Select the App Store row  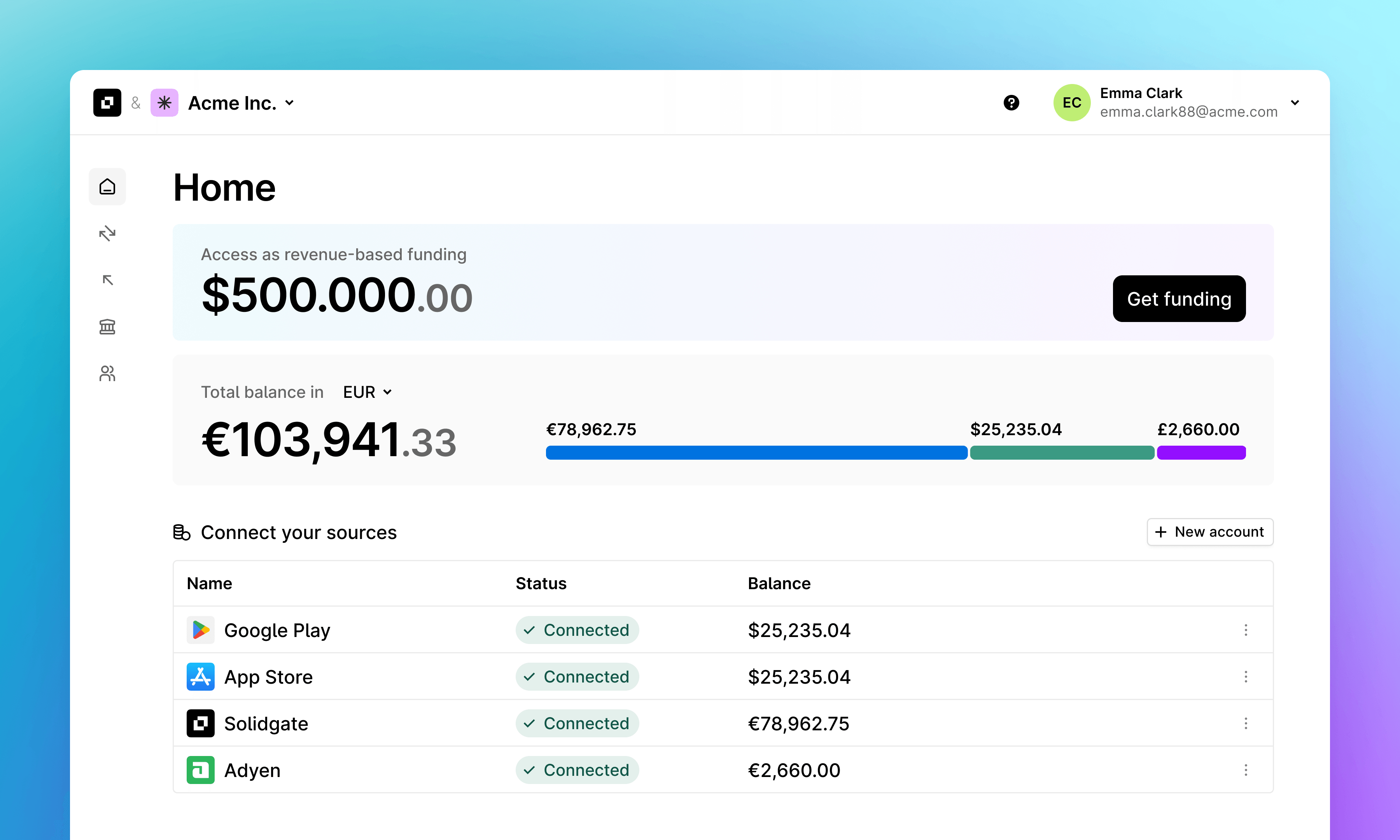269,676
